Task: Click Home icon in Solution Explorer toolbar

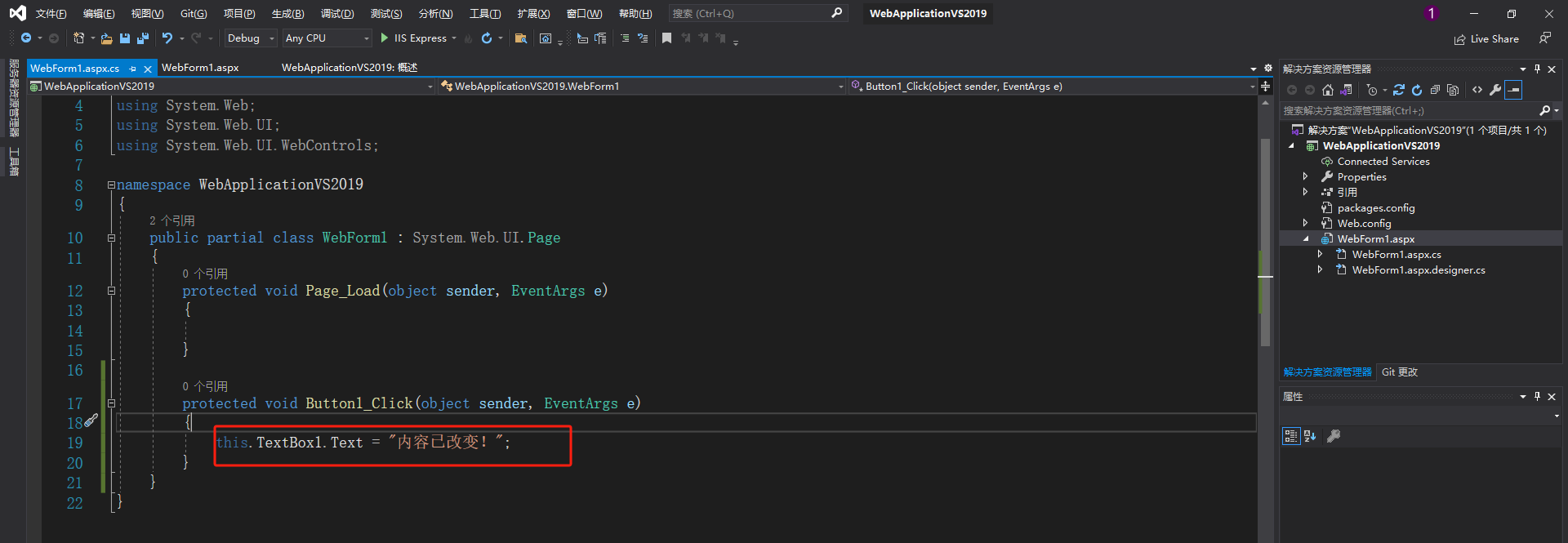Action: (1328, 90)
